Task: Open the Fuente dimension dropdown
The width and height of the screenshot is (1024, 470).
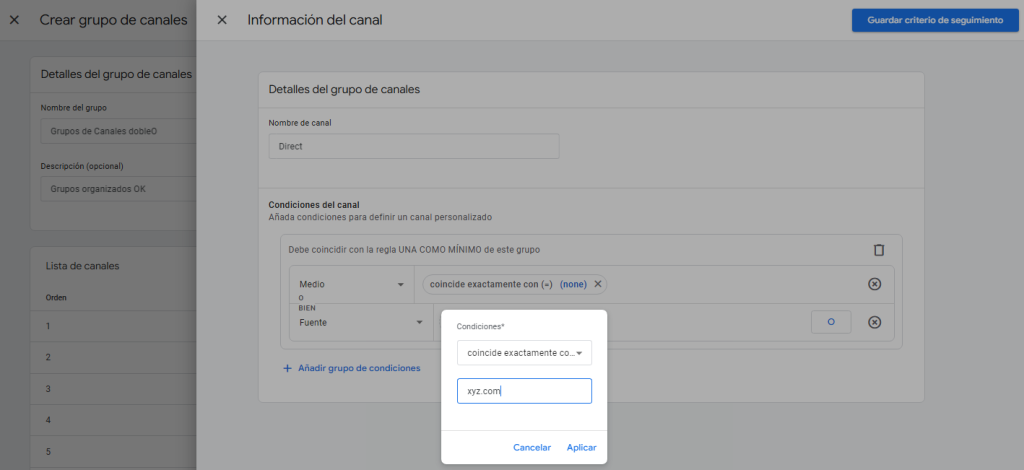Action: click(361, 322)
